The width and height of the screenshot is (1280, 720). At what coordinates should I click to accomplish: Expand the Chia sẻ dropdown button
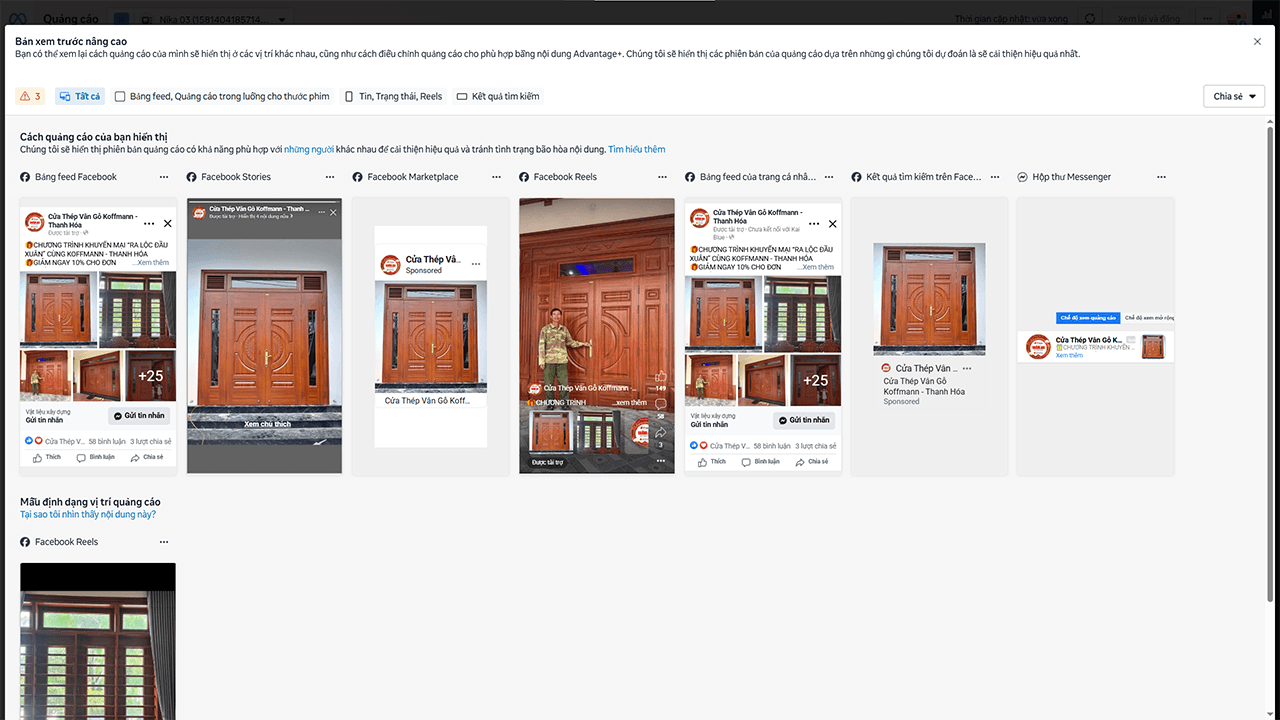[x=1234, y=96]
